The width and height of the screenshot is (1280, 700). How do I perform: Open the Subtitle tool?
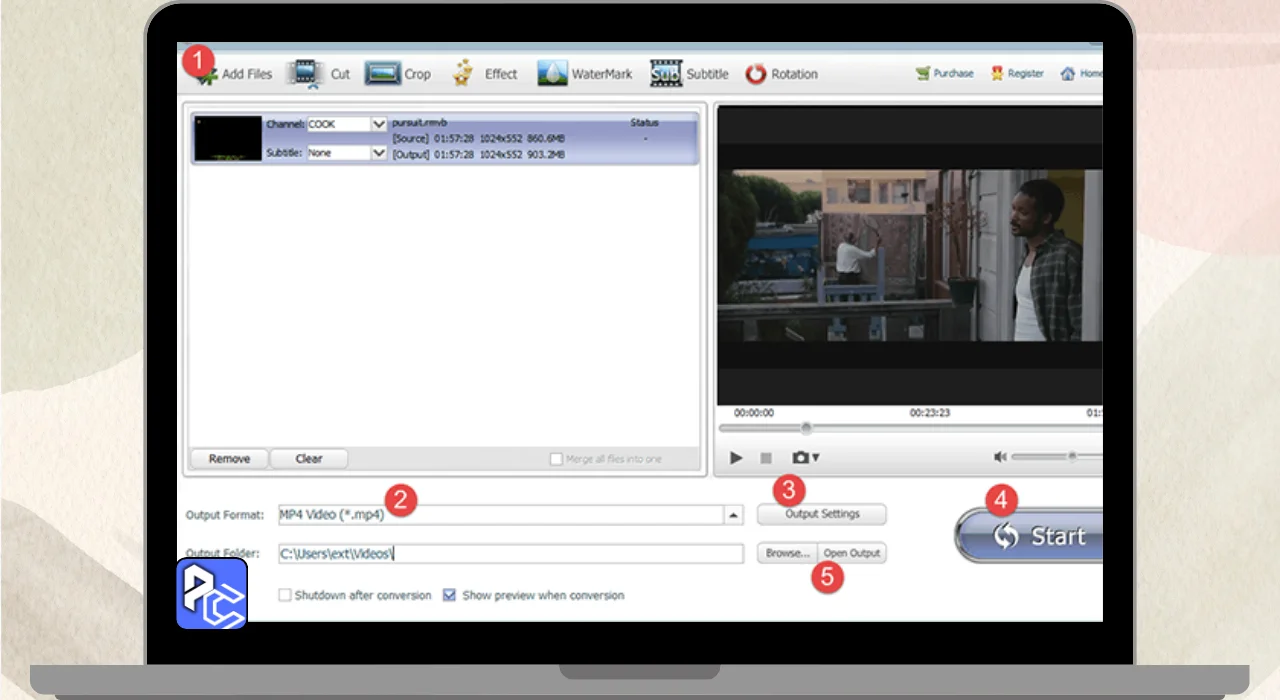[689, 74]
